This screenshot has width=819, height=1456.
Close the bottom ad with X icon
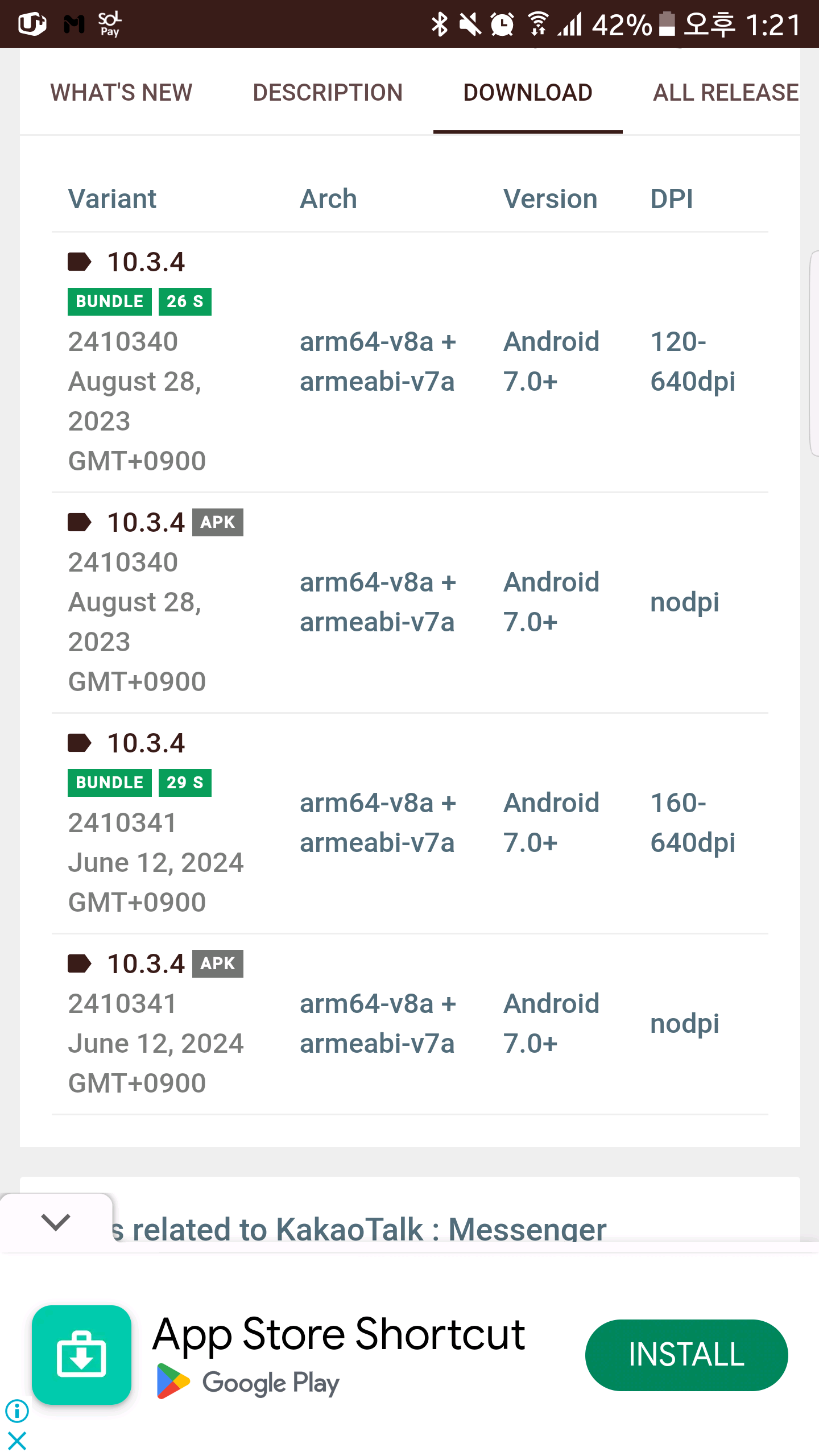pos(17,1441)
